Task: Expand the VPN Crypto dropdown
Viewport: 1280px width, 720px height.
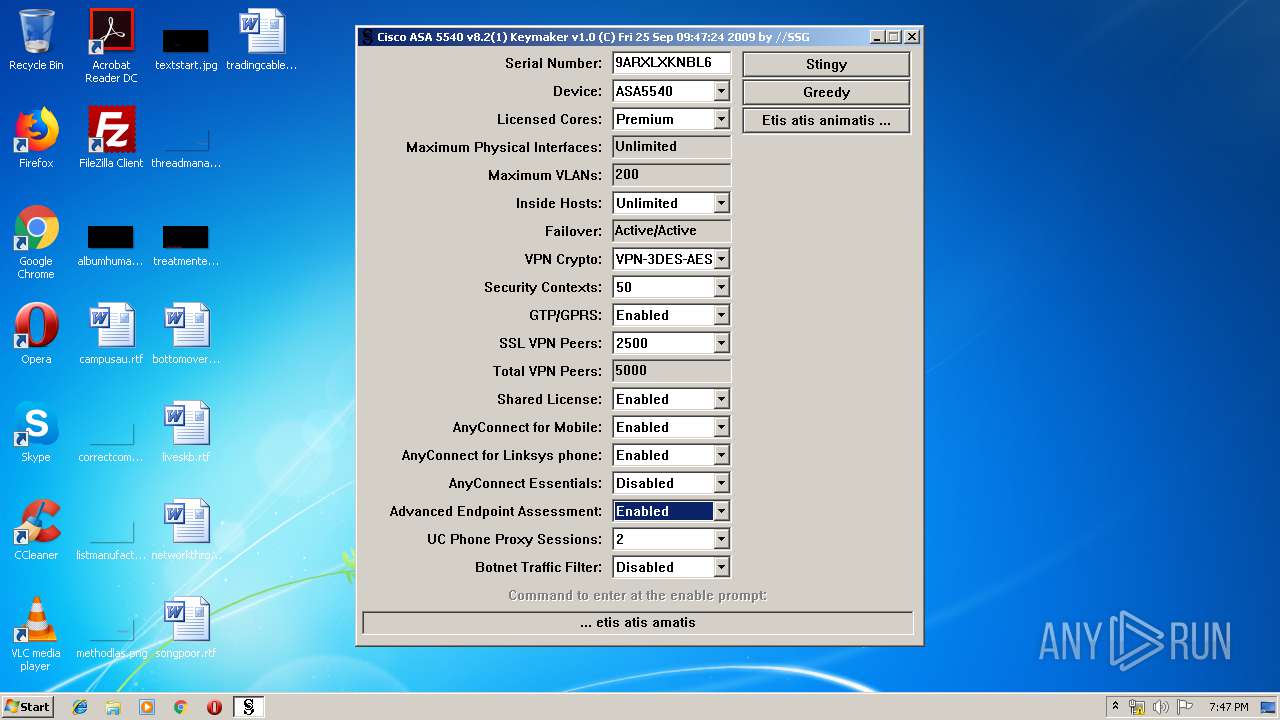Action: pos(722,259)
